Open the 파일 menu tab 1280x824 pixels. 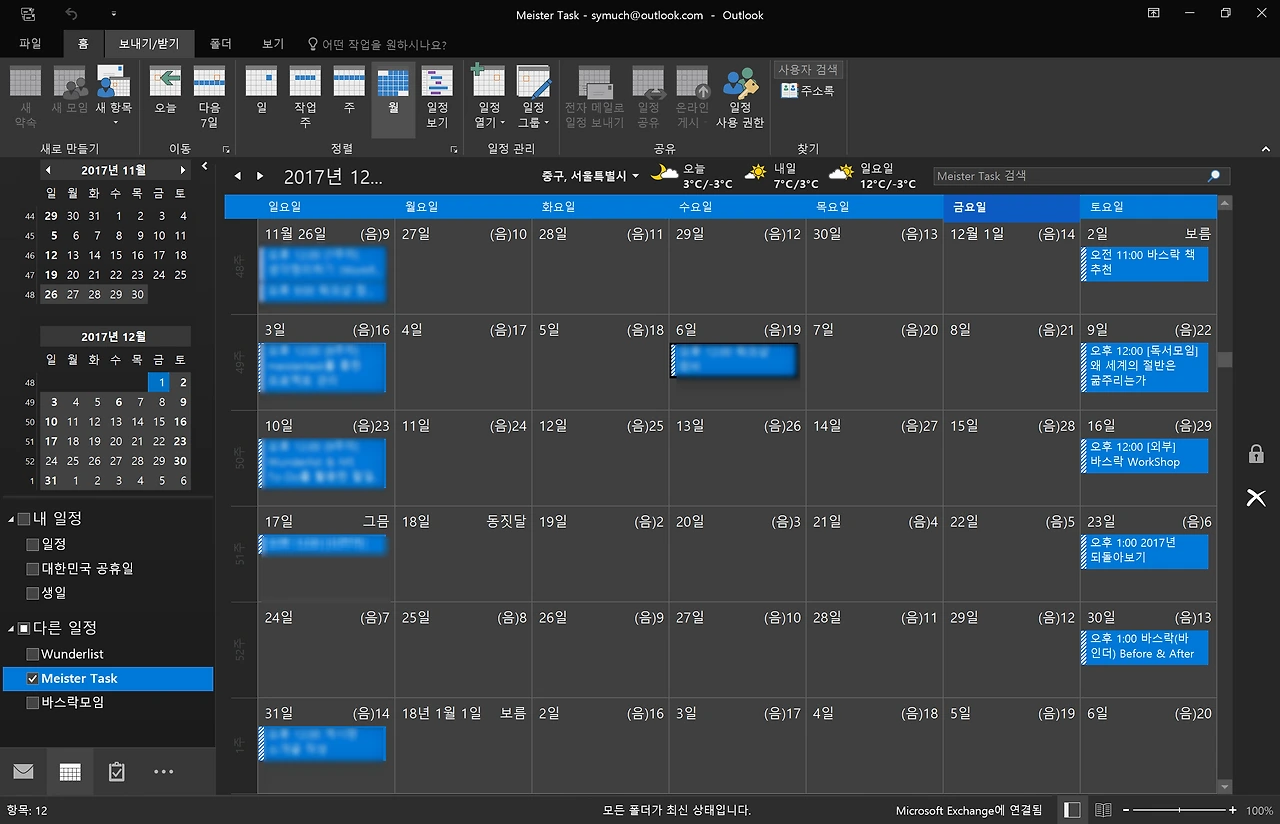(30, 44)
